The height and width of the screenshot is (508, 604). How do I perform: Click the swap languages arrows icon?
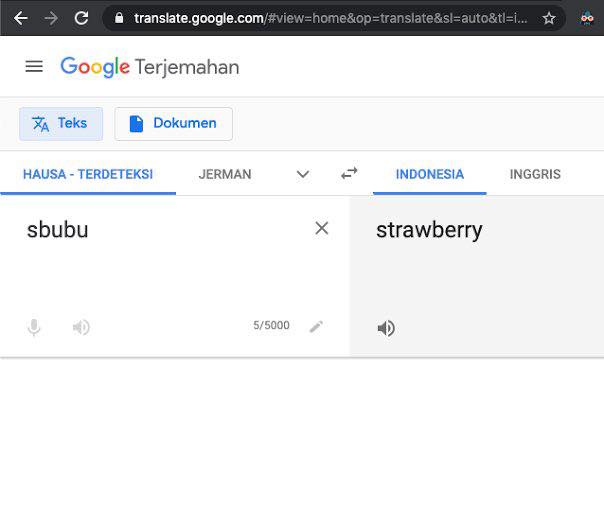pyautogui.click(x=349, y=174)
